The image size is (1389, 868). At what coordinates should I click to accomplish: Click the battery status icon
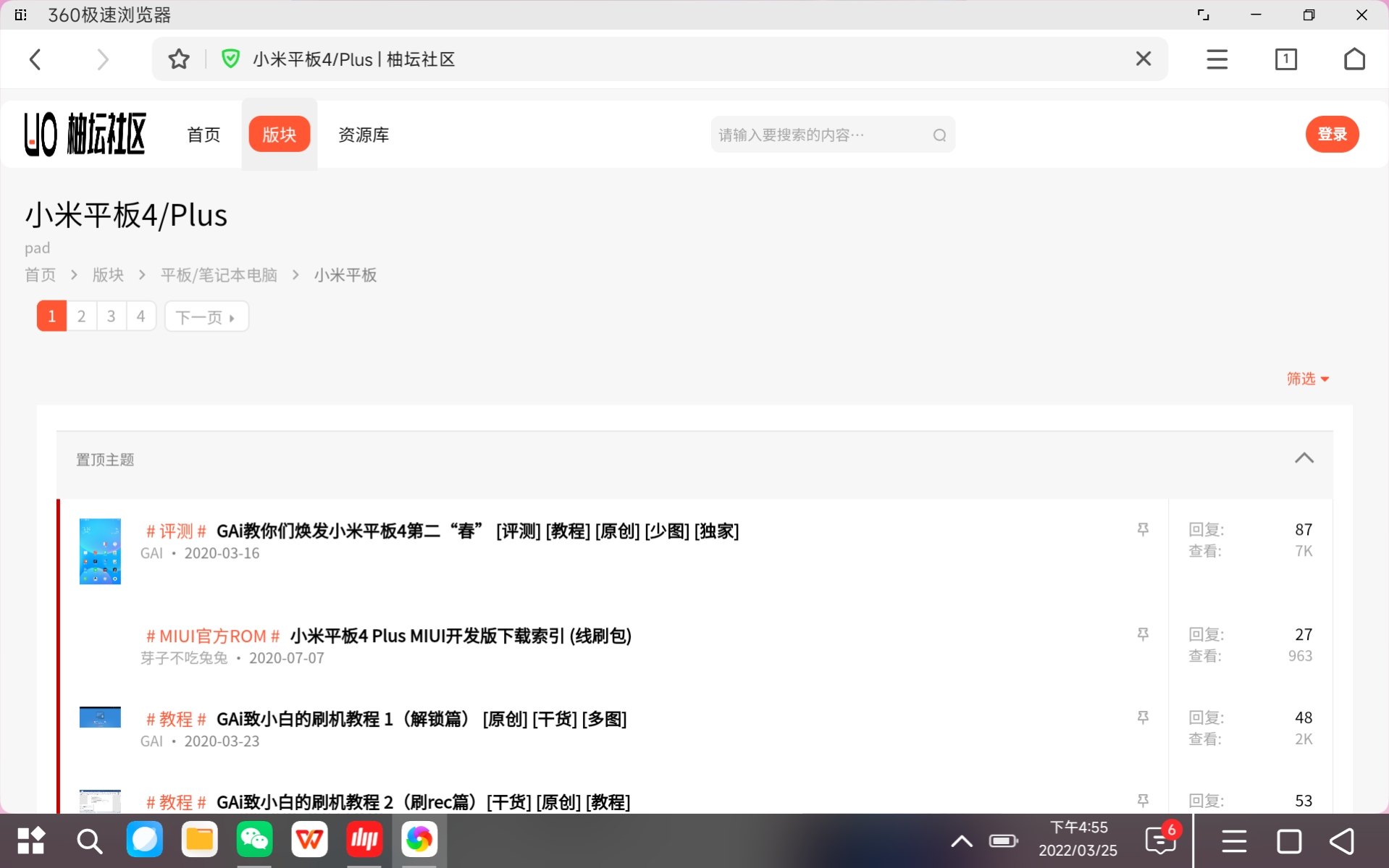click(1004, 841)
